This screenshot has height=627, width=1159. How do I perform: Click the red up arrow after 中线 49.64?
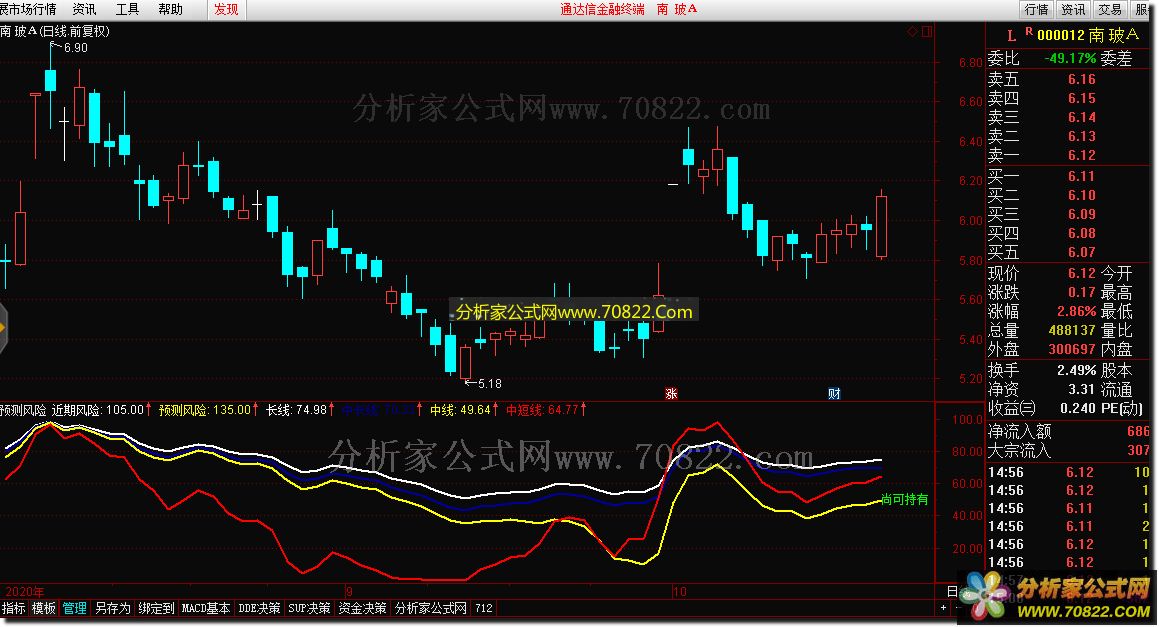tap(497, 409)
